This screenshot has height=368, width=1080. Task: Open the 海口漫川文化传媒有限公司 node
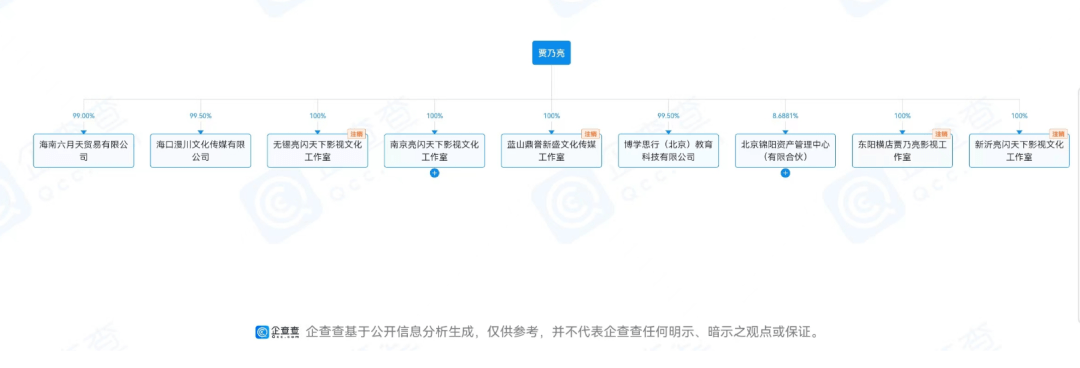[x=200, y=151]
